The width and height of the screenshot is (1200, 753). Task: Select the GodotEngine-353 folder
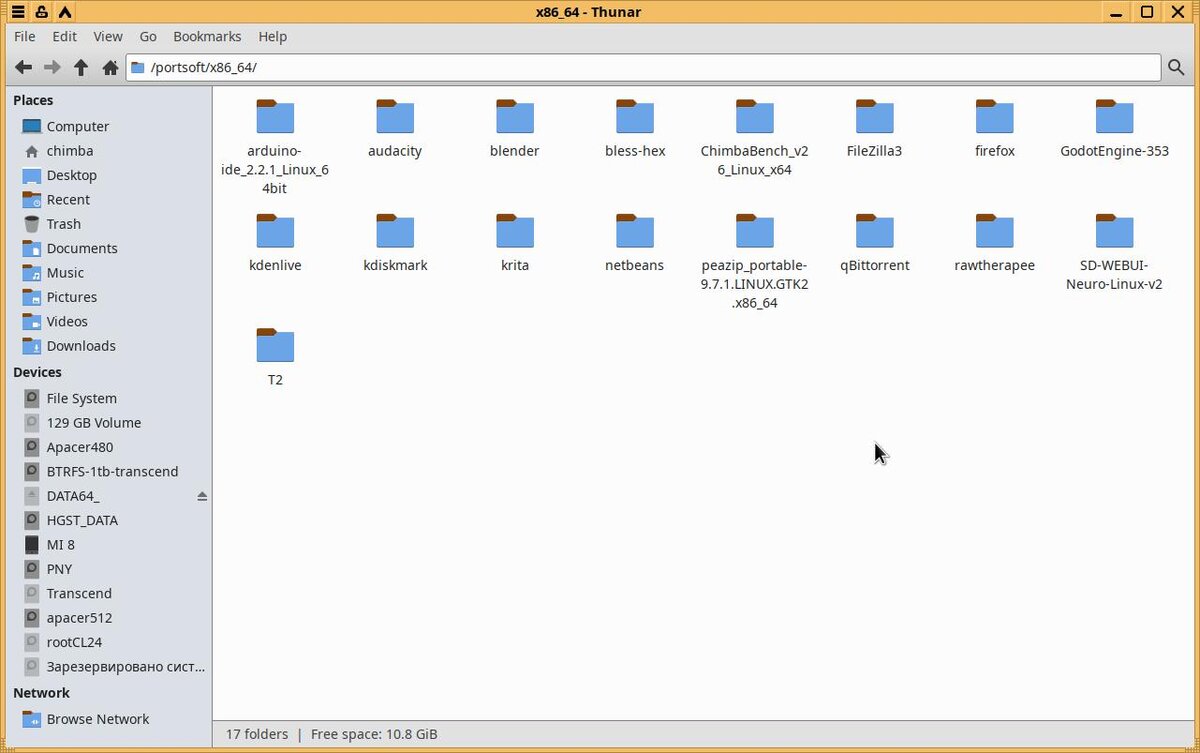(x=1115, y=129)
